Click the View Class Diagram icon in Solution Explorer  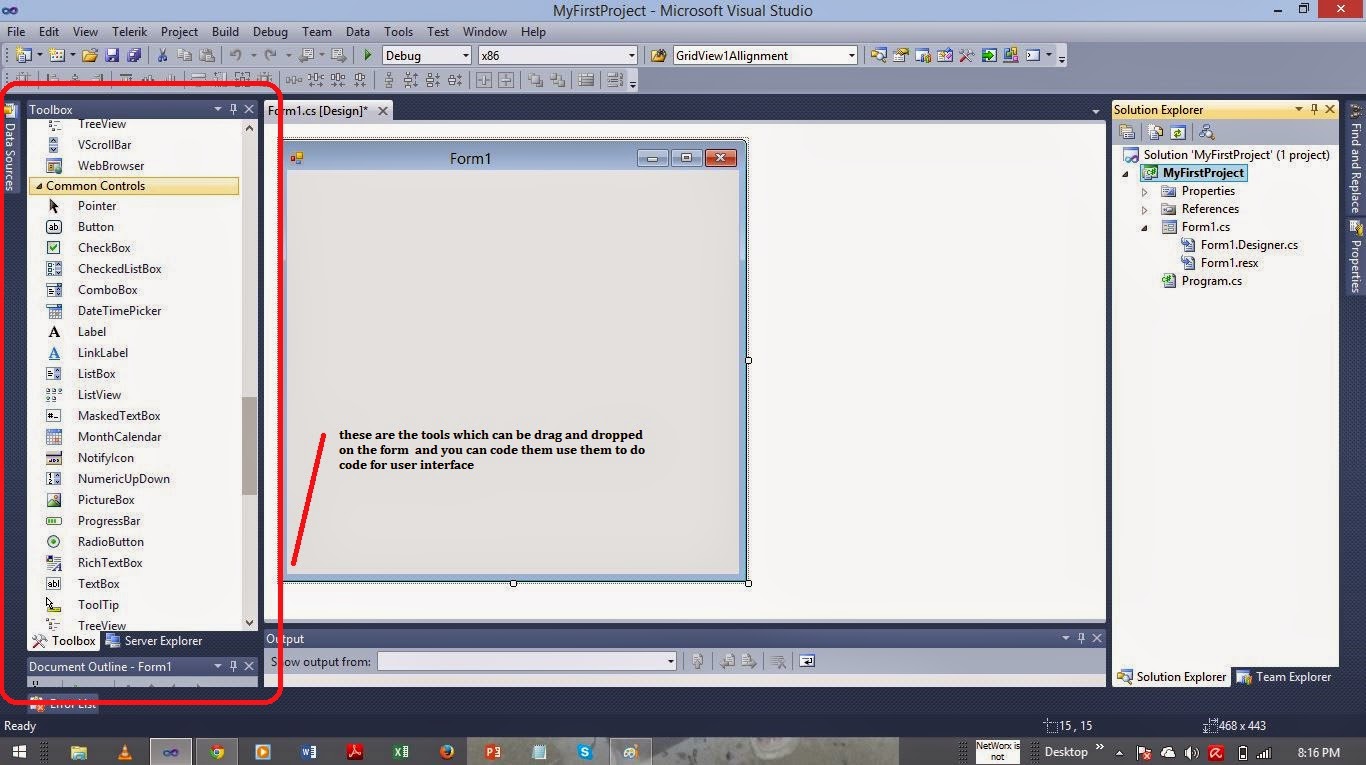tap(1206, 132)
